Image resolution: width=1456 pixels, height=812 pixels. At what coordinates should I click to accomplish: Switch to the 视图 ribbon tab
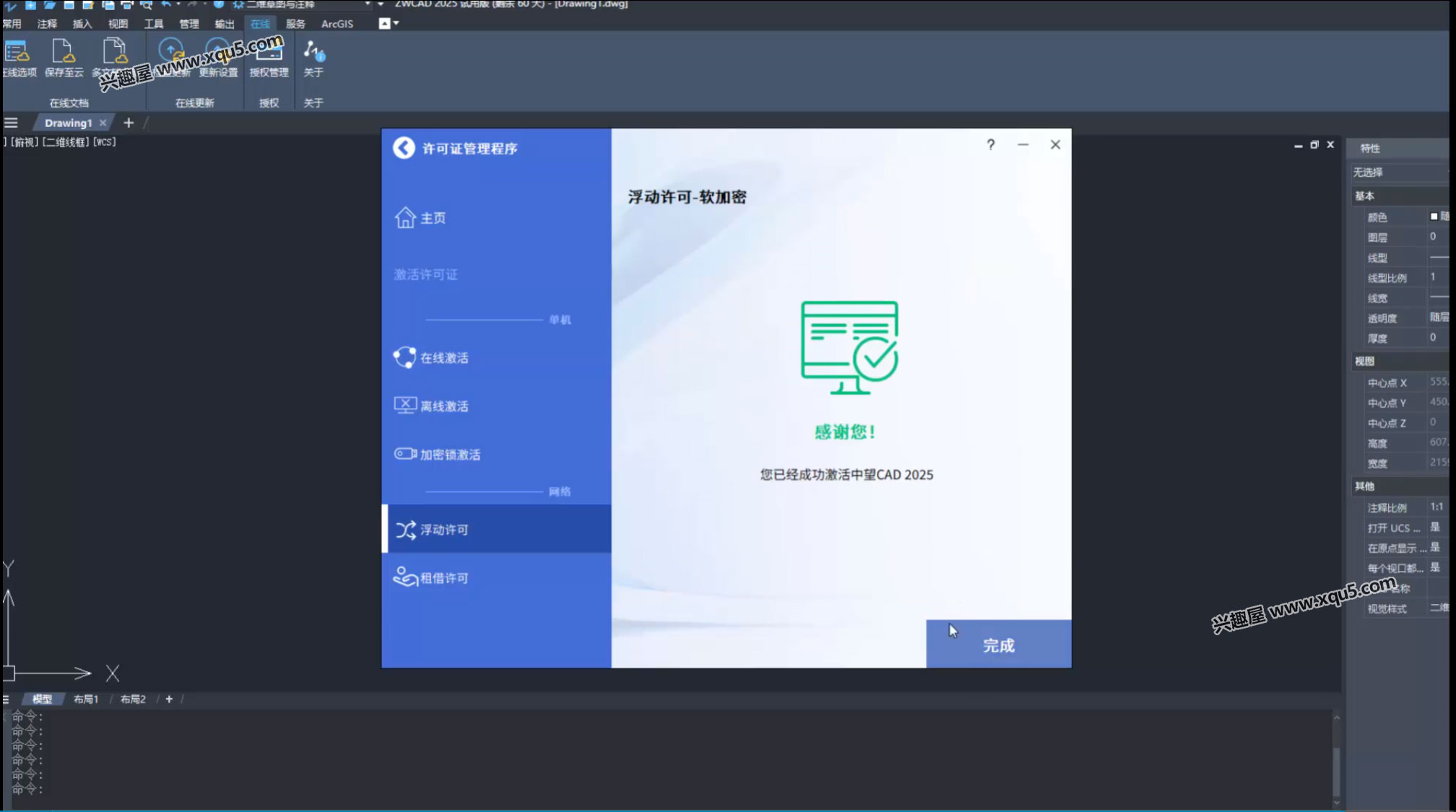(118, 24)
